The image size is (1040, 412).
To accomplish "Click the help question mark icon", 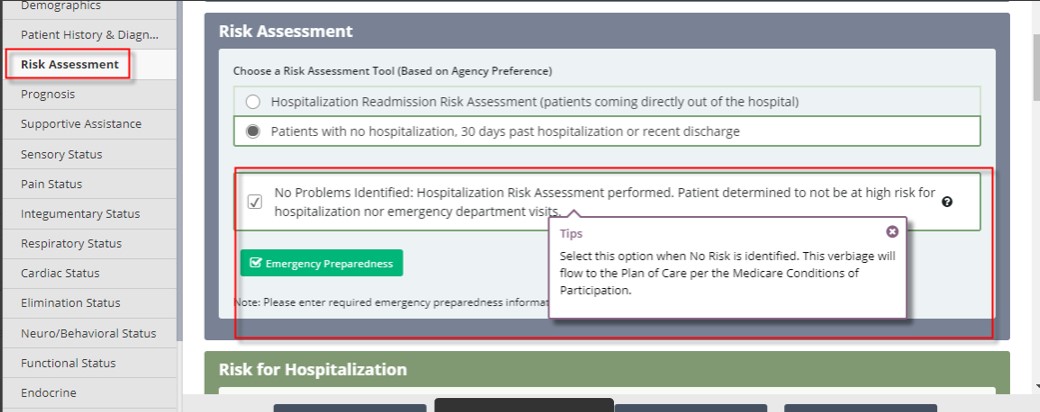I will (x=947, y=202).
